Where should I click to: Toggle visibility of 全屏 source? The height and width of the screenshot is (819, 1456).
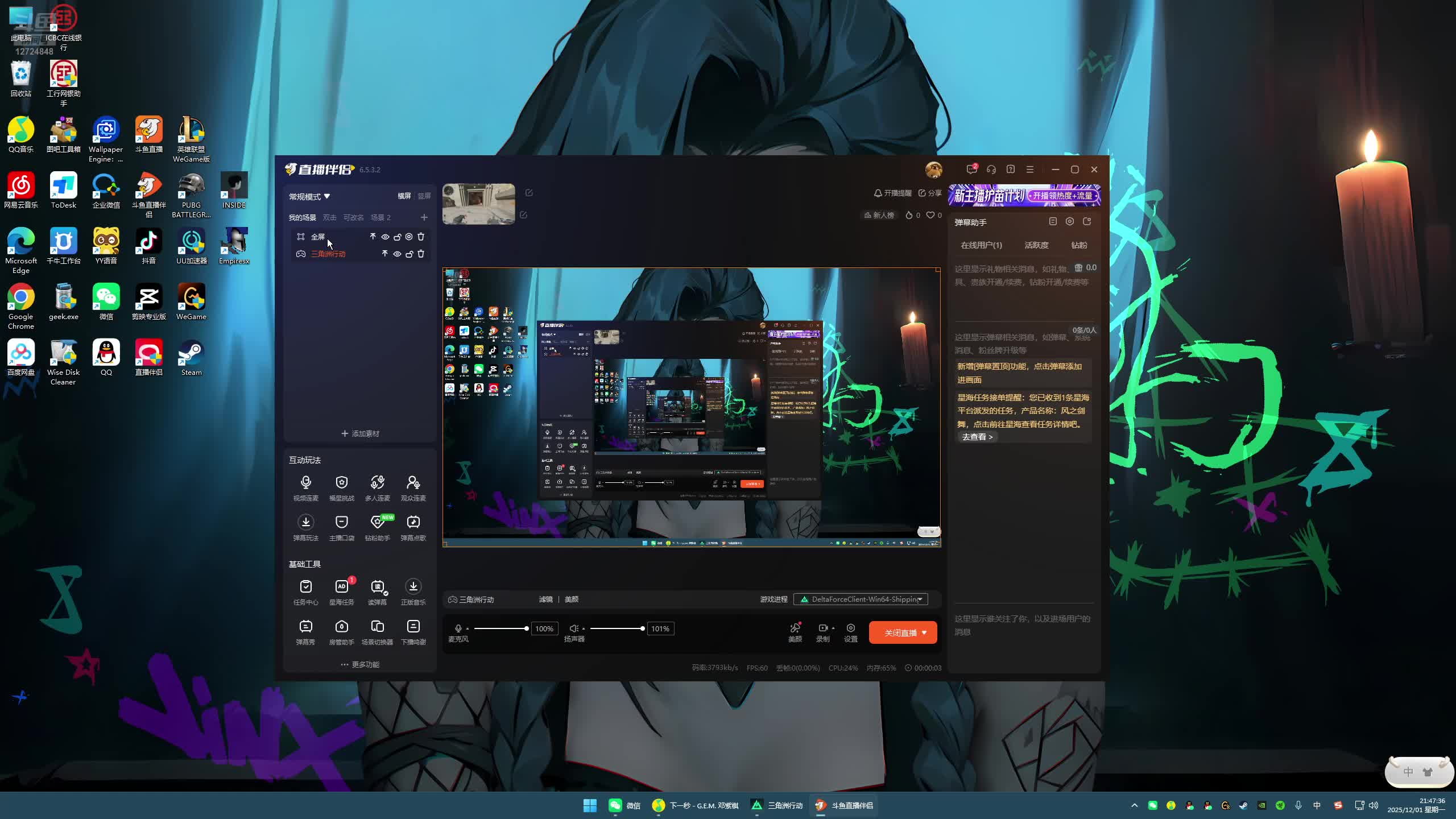[385, 237]
